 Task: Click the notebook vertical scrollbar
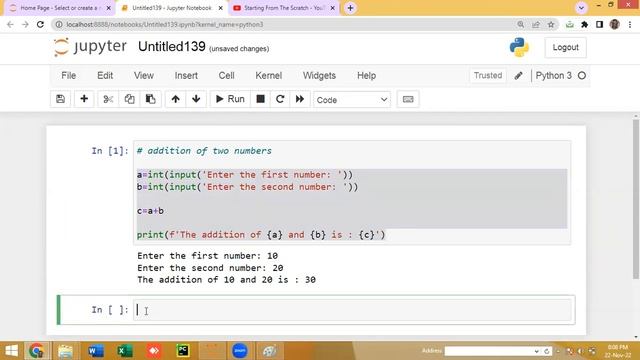[x=636, y=199]
